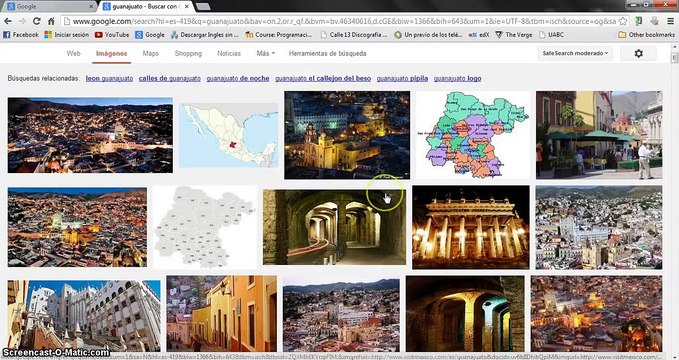Open the Other bookmarks folder
The width and height of the screenshot is (679, 360).
click(x=646, y=35)
